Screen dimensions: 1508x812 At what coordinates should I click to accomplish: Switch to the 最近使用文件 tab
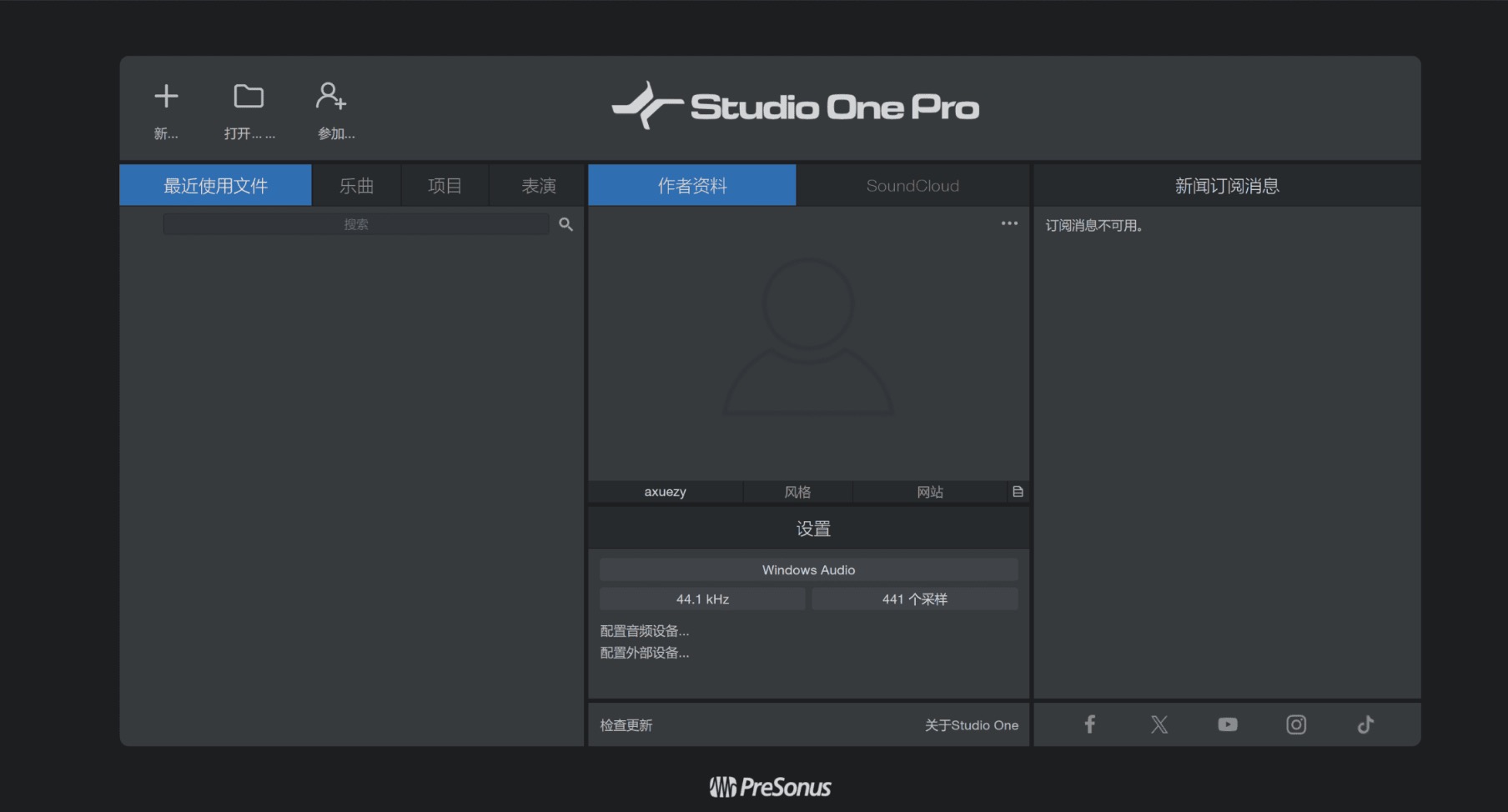coord(215,185)
